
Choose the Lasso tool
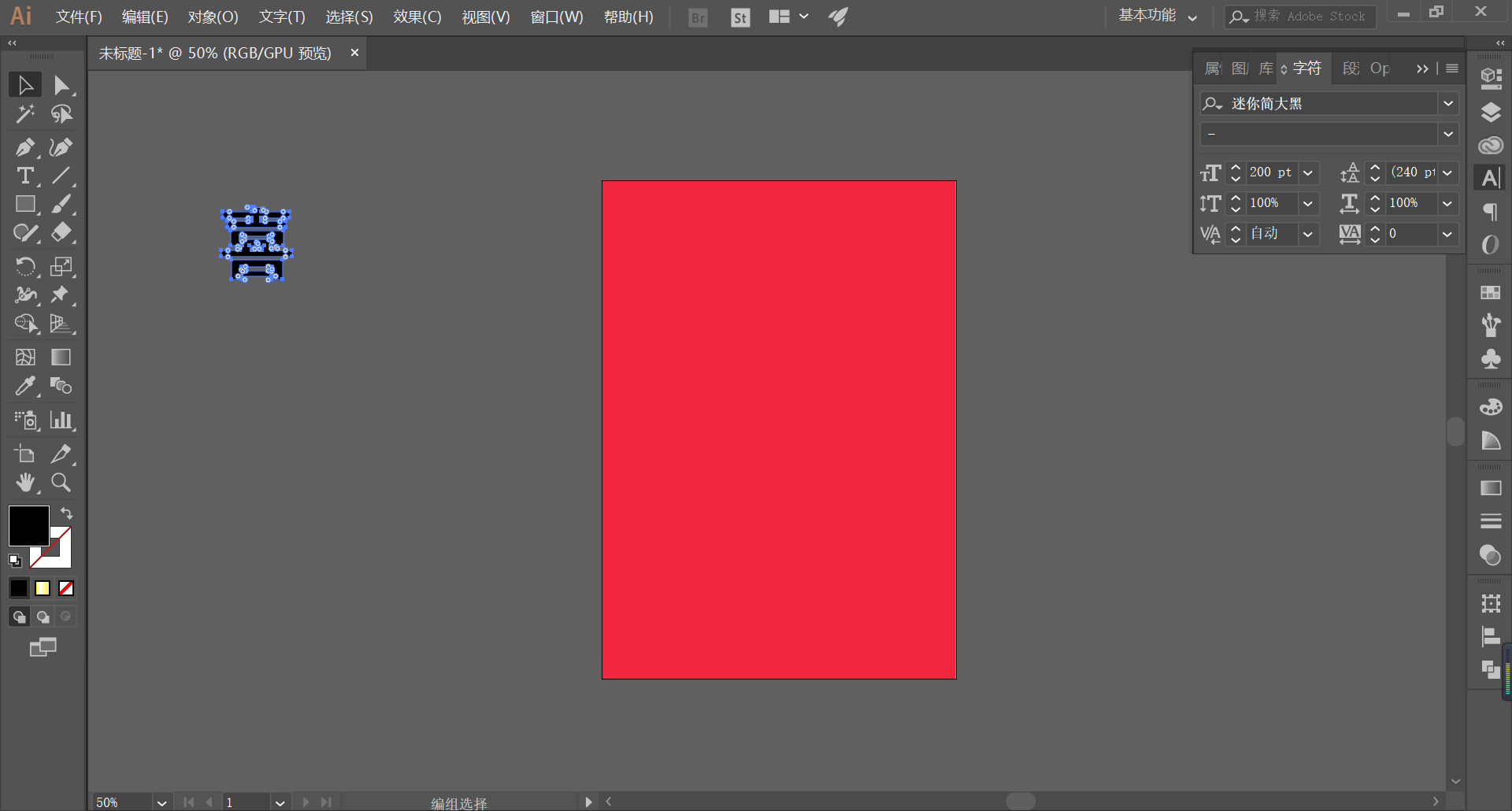click(x=61, y=114)
